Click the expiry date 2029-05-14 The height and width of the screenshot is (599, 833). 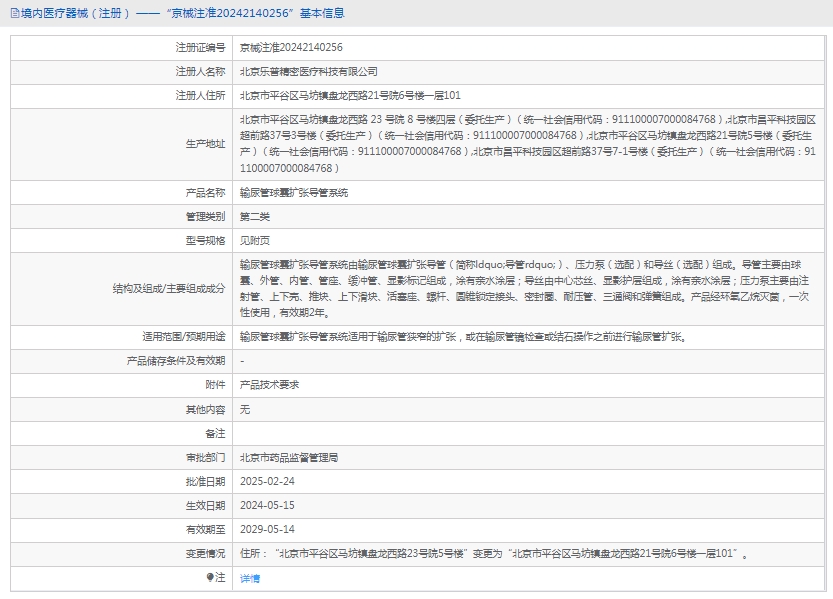point(268,529)
